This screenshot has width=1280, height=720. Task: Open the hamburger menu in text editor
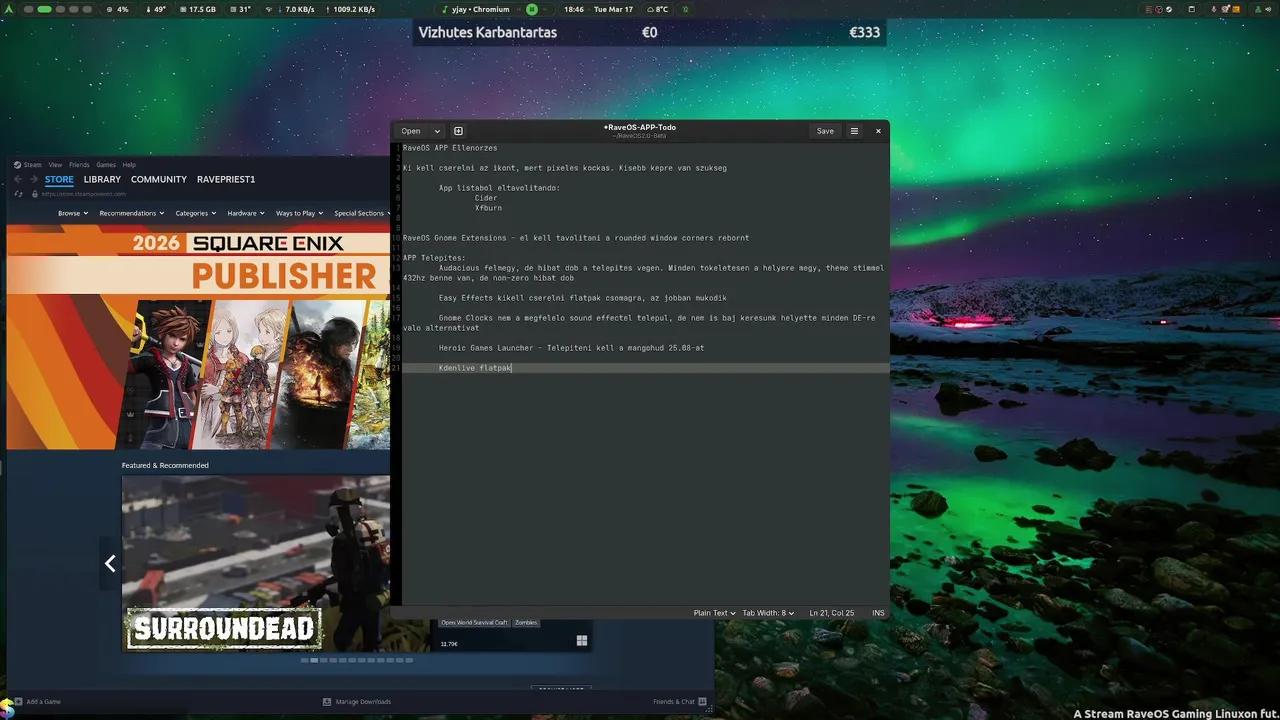click(854, 131)
